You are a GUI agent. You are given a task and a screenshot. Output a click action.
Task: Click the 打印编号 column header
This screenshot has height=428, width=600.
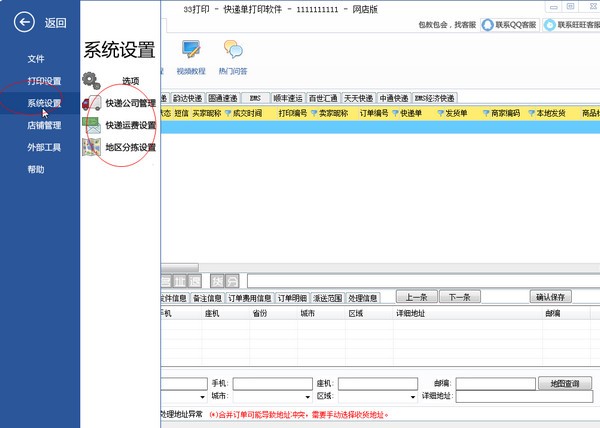(x=293, y=113)
